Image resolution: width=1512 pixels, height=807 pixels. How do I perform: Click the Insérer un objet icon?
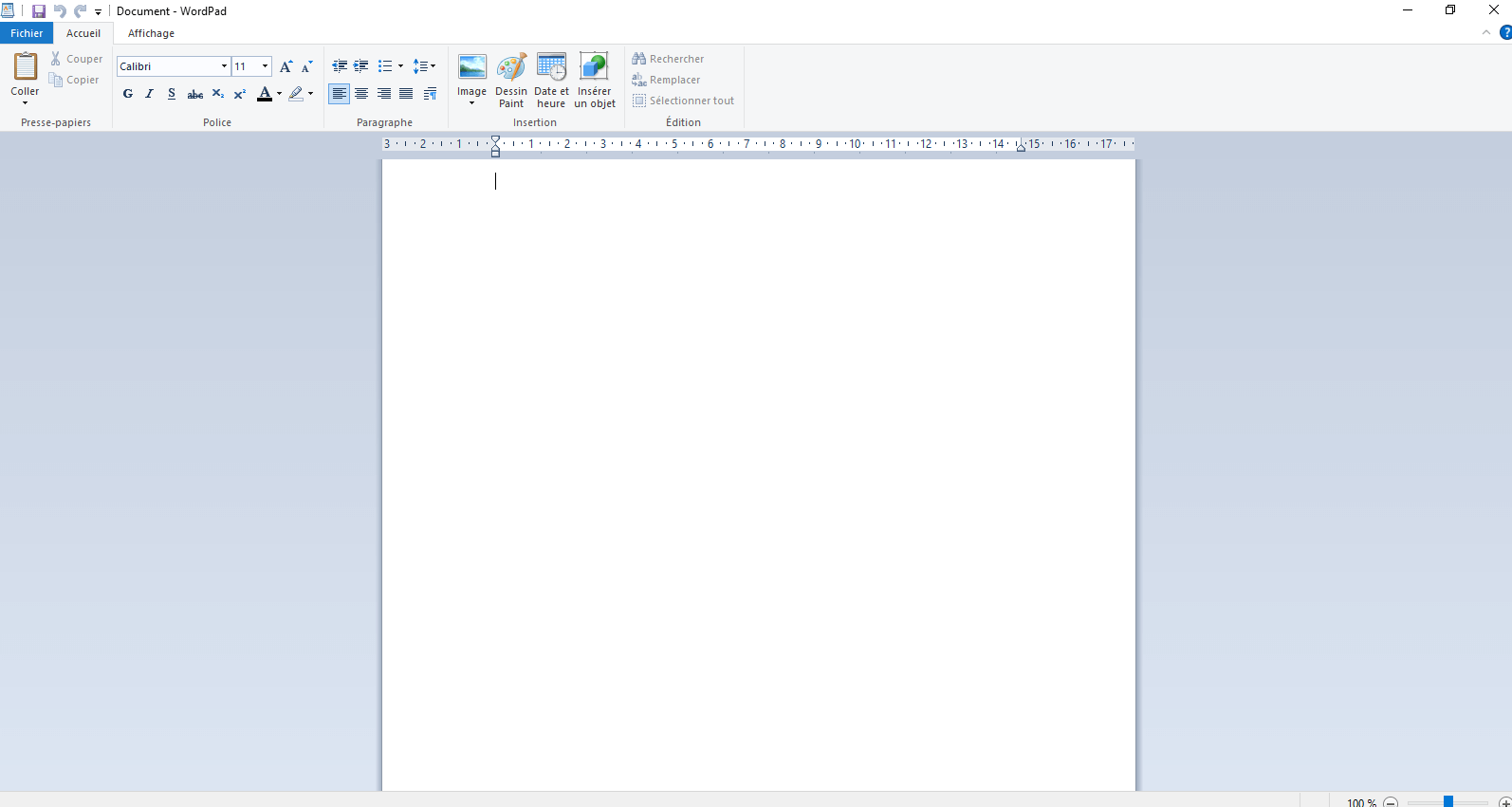coord(594,68)
